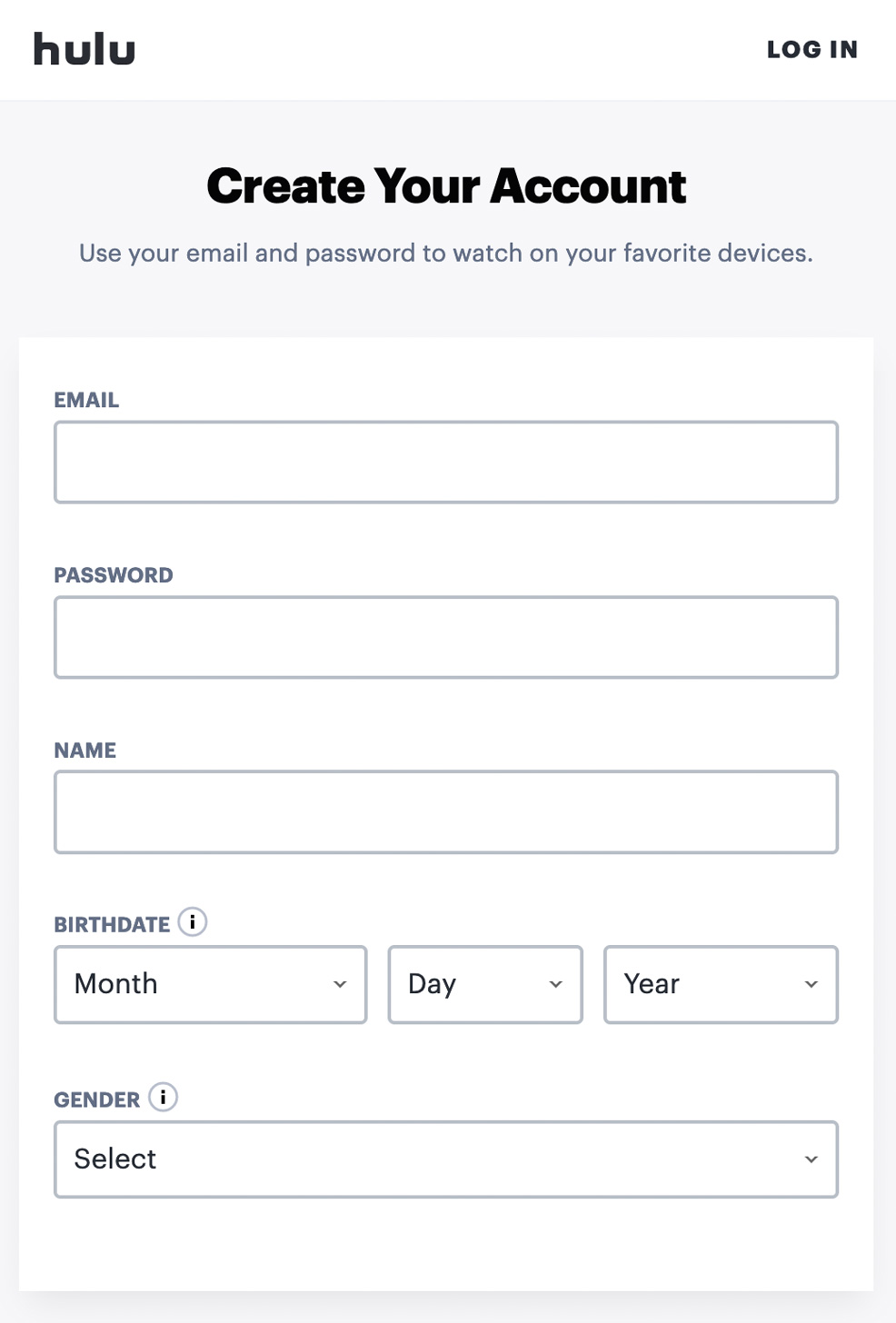This screenshot has width=896, height=1323.
Task: Expand the Gender Select dropdown
Action: [446, 1159]
